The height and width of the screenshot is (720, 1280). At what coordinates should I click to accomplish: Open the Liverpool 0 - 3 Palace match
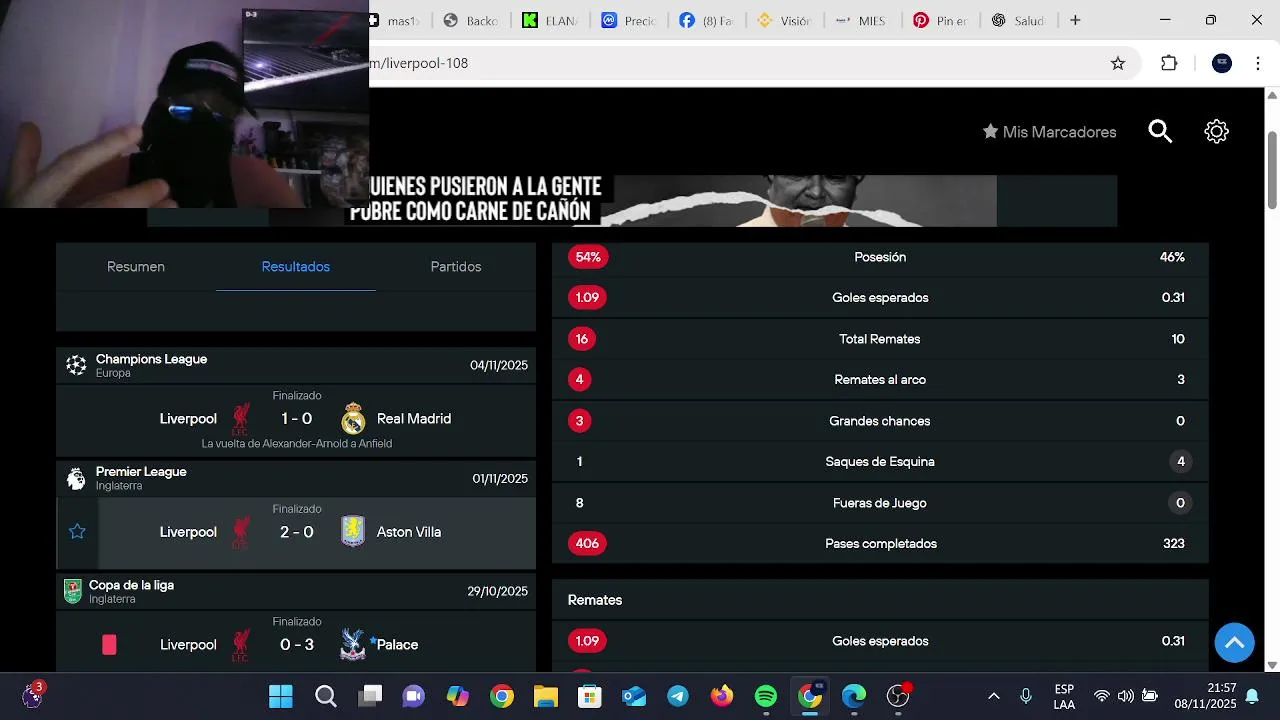[296, 642]
